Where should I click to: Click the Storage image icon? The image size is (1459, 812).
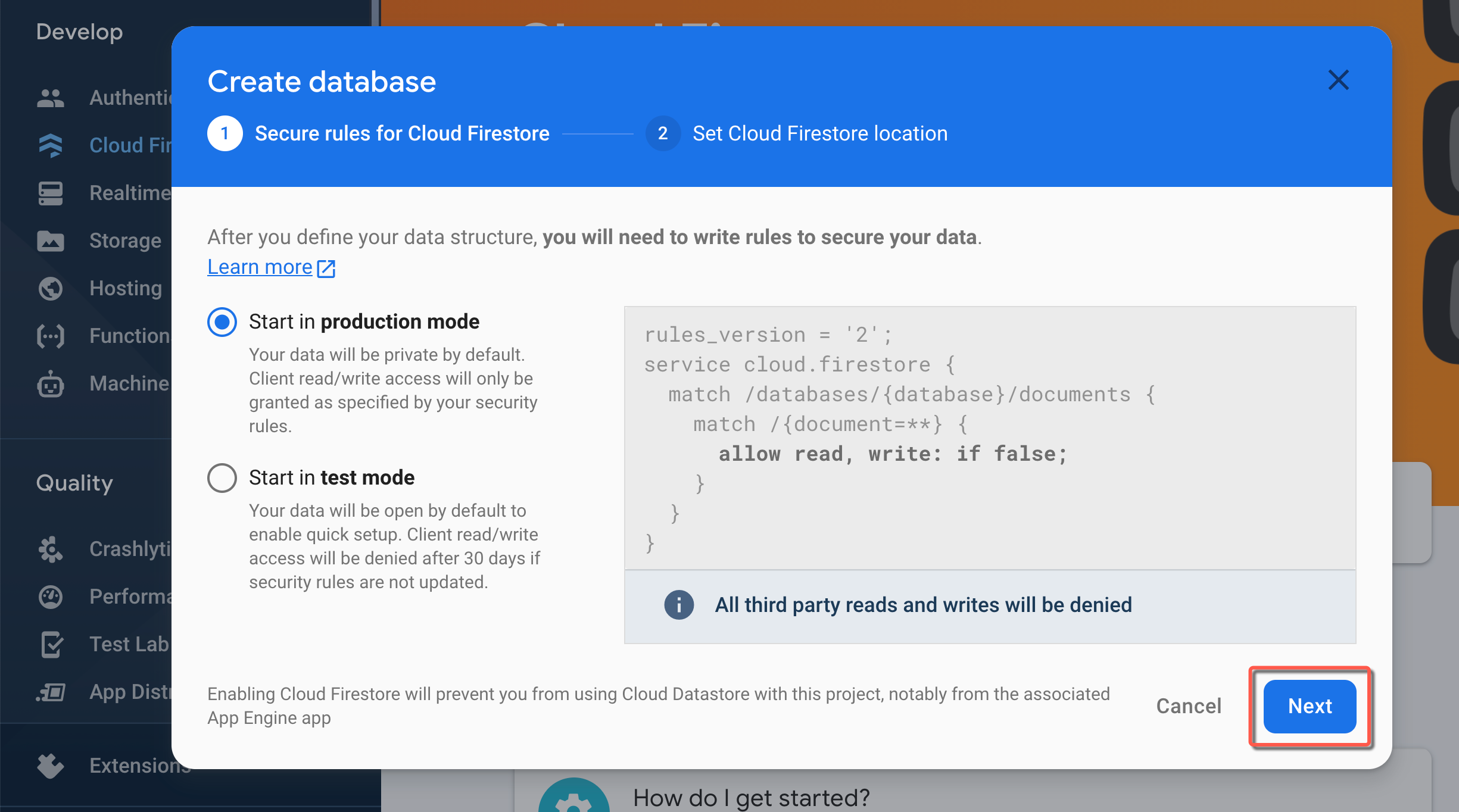coord(51,241)
